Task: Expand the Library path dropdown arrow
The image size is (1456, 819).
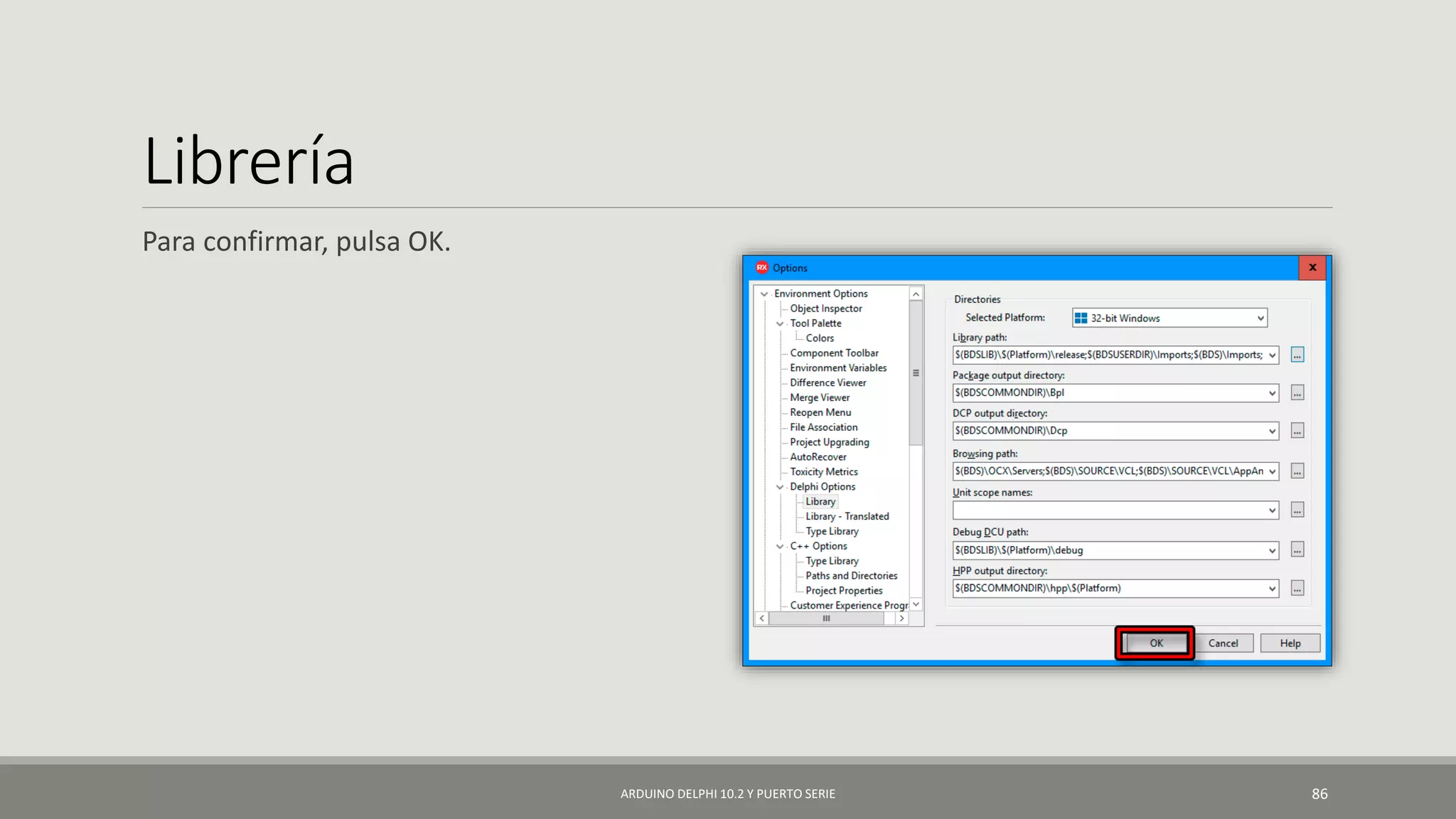Action: (x=1272, y=355)
